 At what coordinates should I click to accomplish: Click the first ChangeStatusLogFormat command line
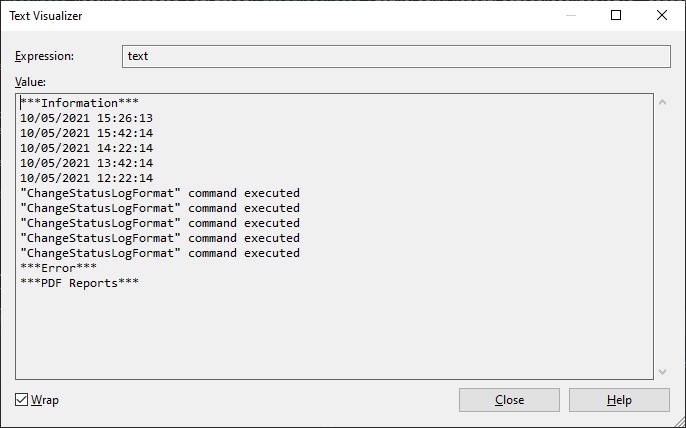click(160, 193)
